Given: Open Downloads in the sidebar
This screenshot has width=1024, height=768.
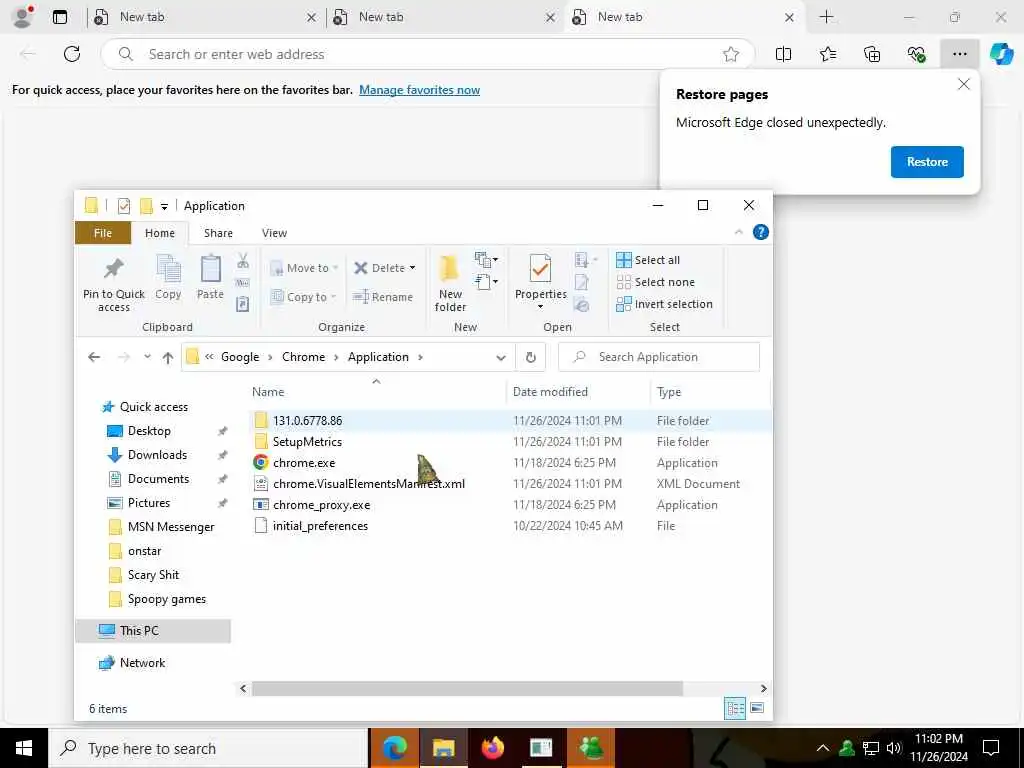Looking at the screenshot, I should pos(157,455).
